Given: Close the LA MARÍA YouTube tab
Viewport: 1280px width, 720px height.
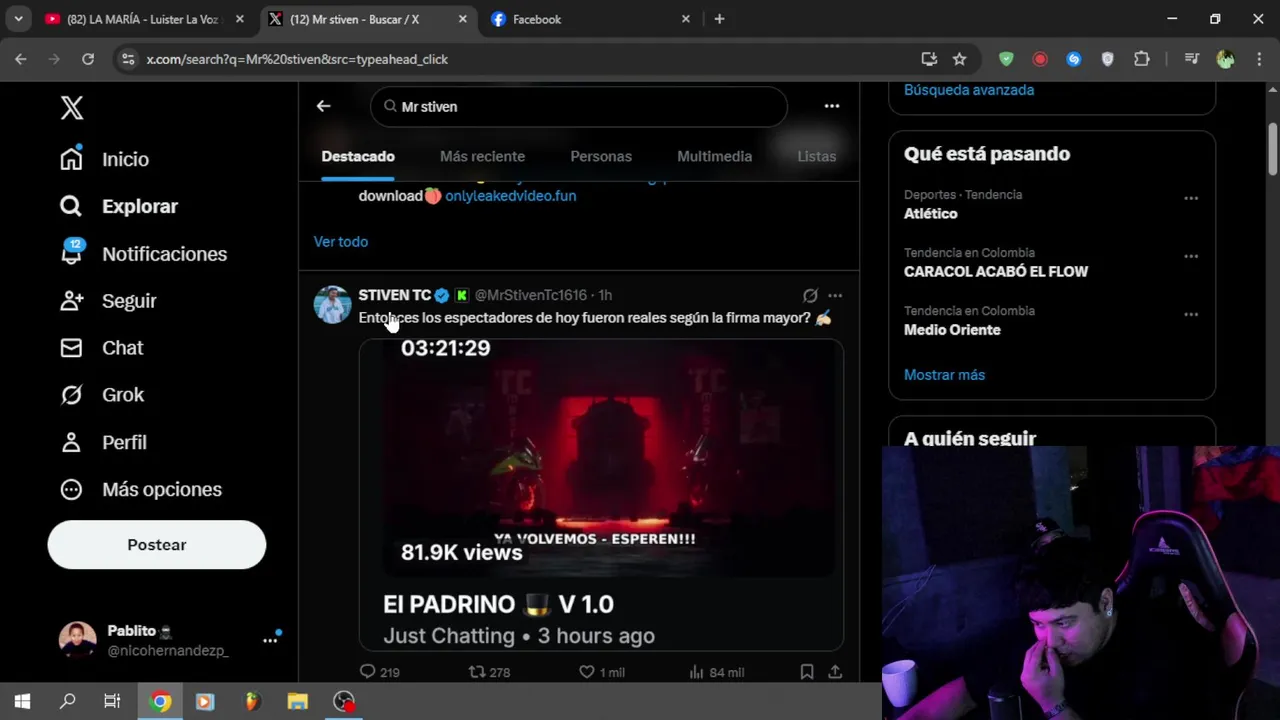Looking at the screenshot, I should pos(239,19).
